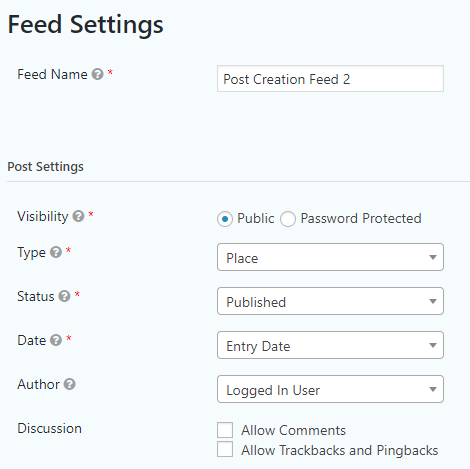Check Allow Trackbacks and Pingbacks

coord(225,449)
